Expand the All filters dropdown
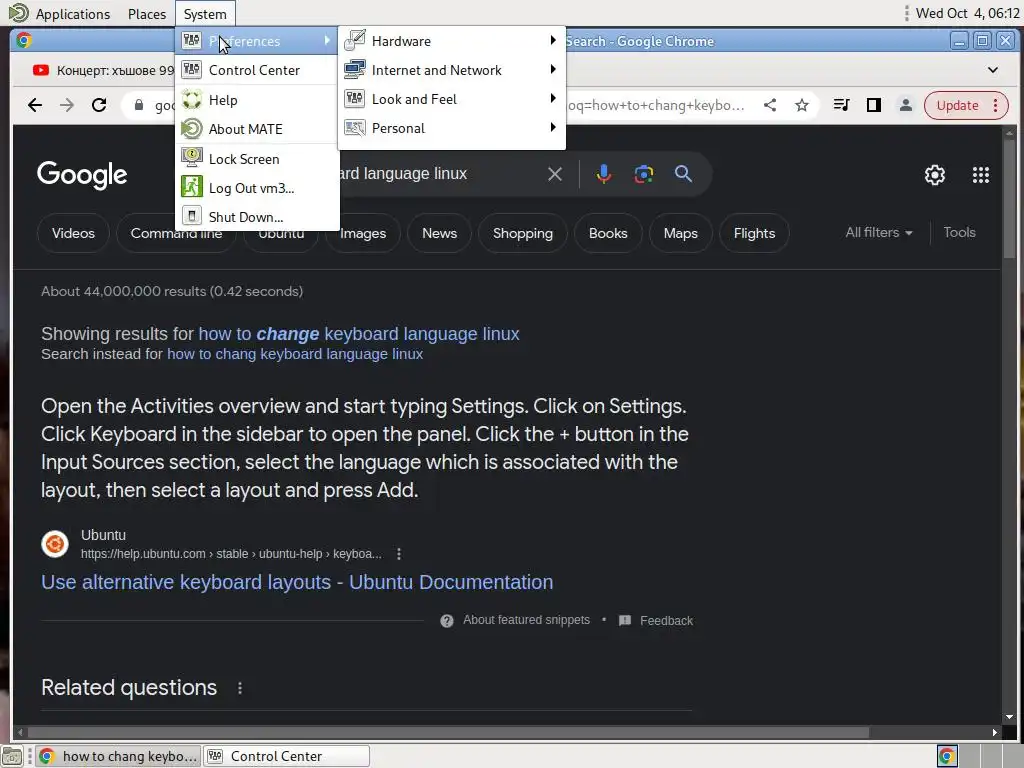Screen dimensions: 1024x768 pos(879,232)
